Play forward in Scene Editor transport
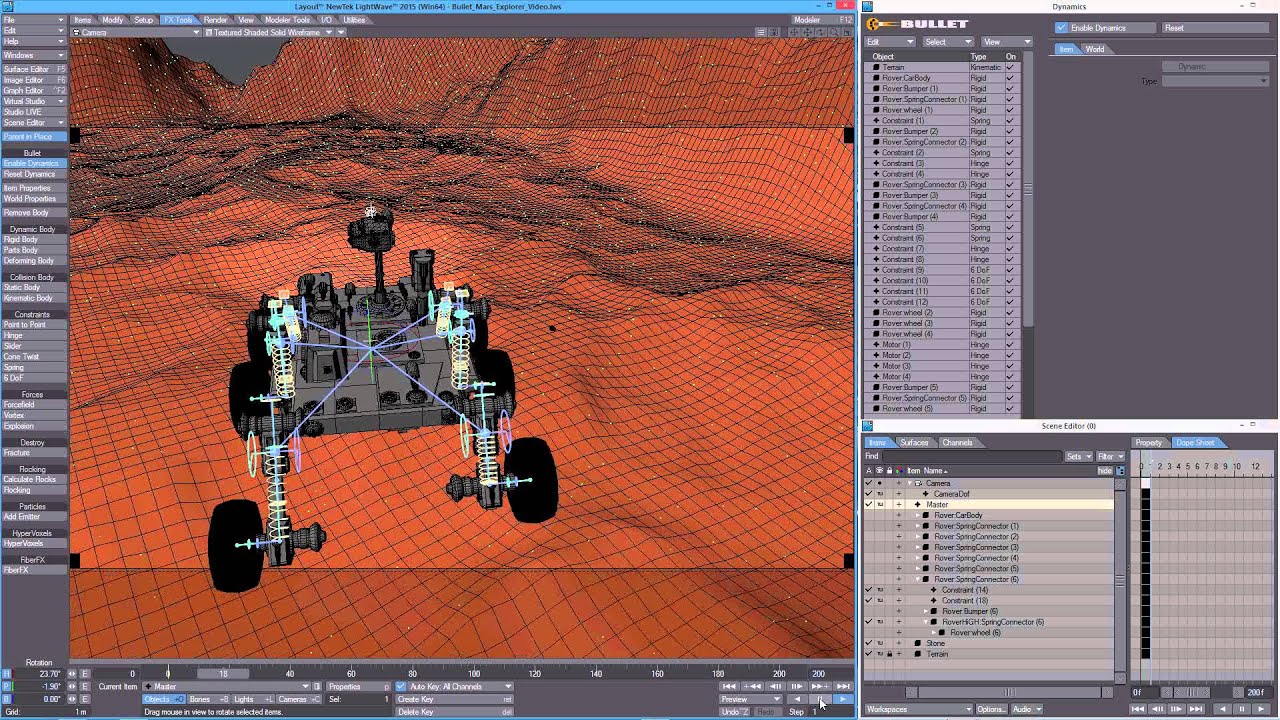1280x720 pixels. [x=1261, y=709]
